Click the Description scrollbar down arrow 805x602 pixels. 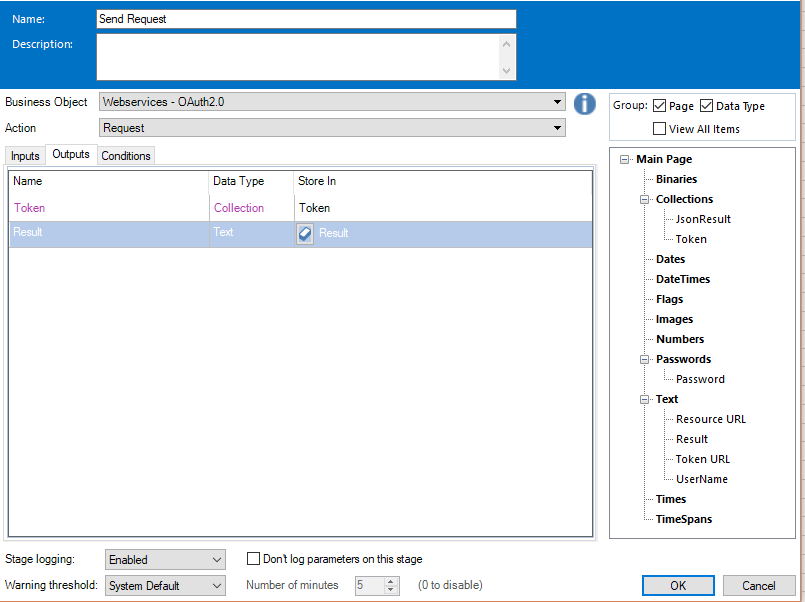[x=507, y=70]
